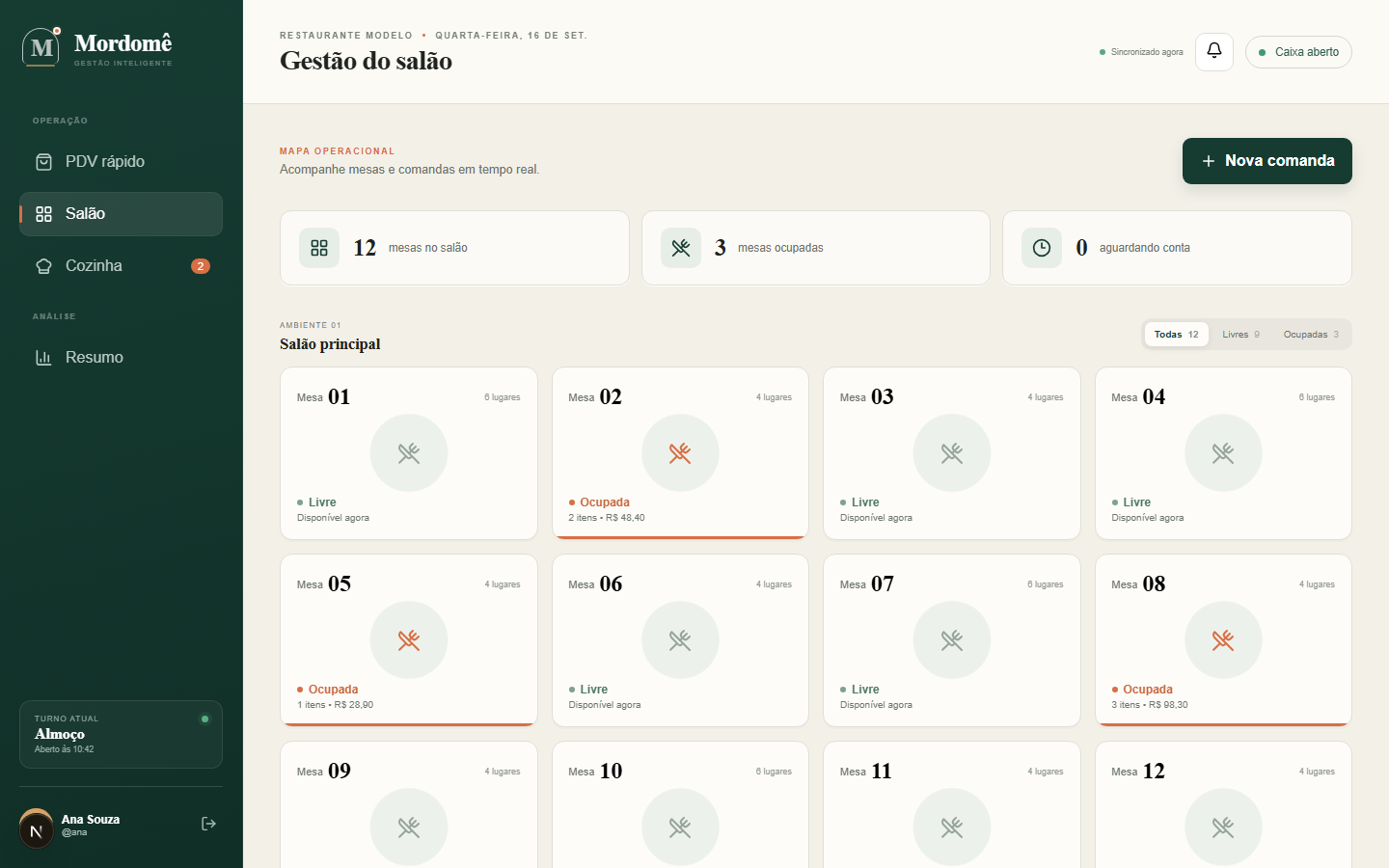
Task: Click the cutlery icon on Mesa 10
Action: click(680, 827)
